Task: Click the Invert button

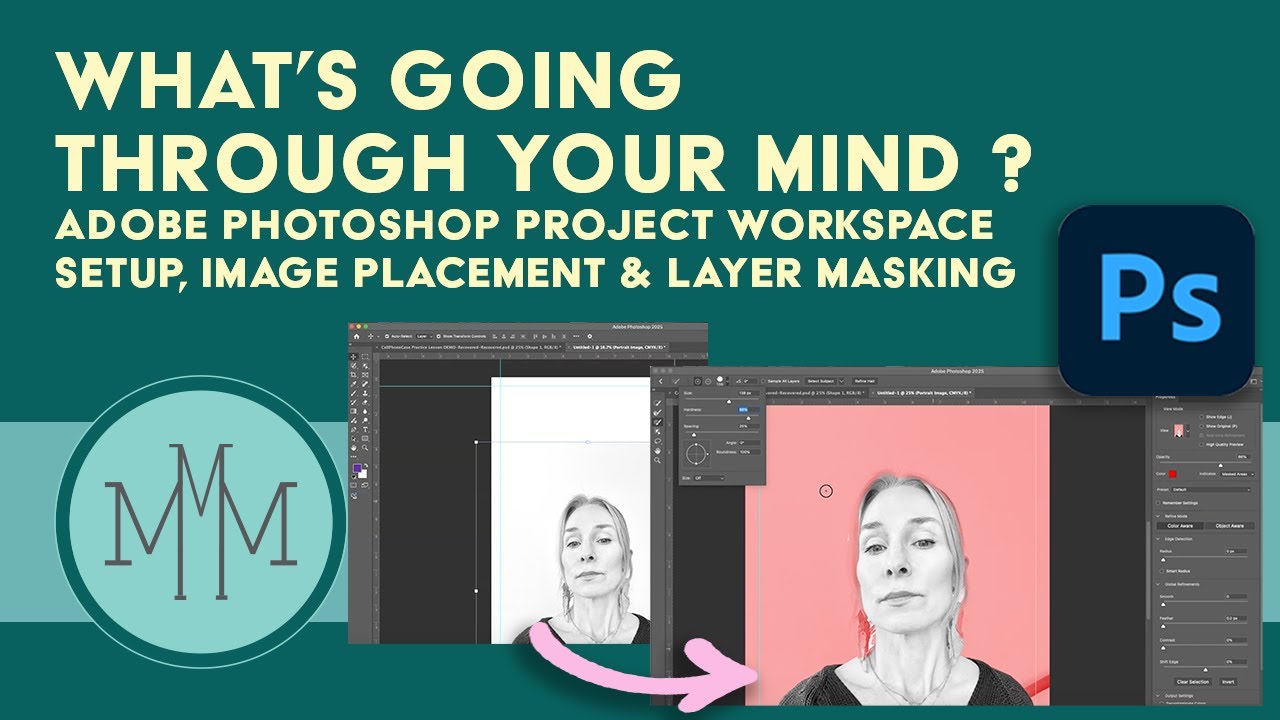Action: point(1228,682)
